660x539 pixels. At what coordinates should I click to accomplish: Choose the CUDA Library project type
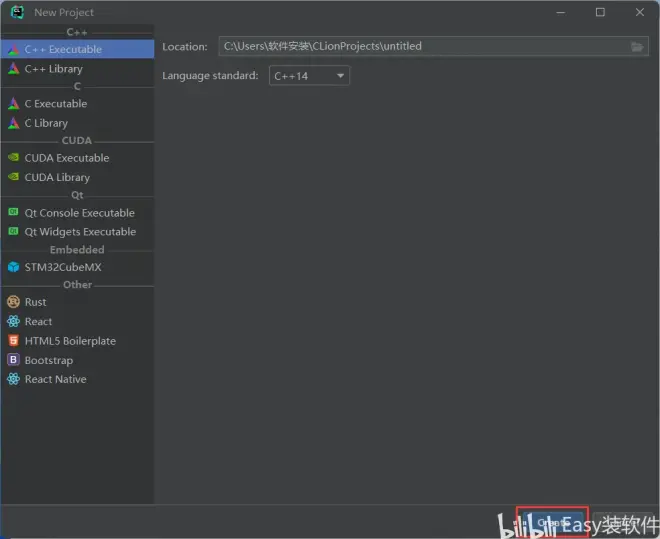click(x=77, y=177)
